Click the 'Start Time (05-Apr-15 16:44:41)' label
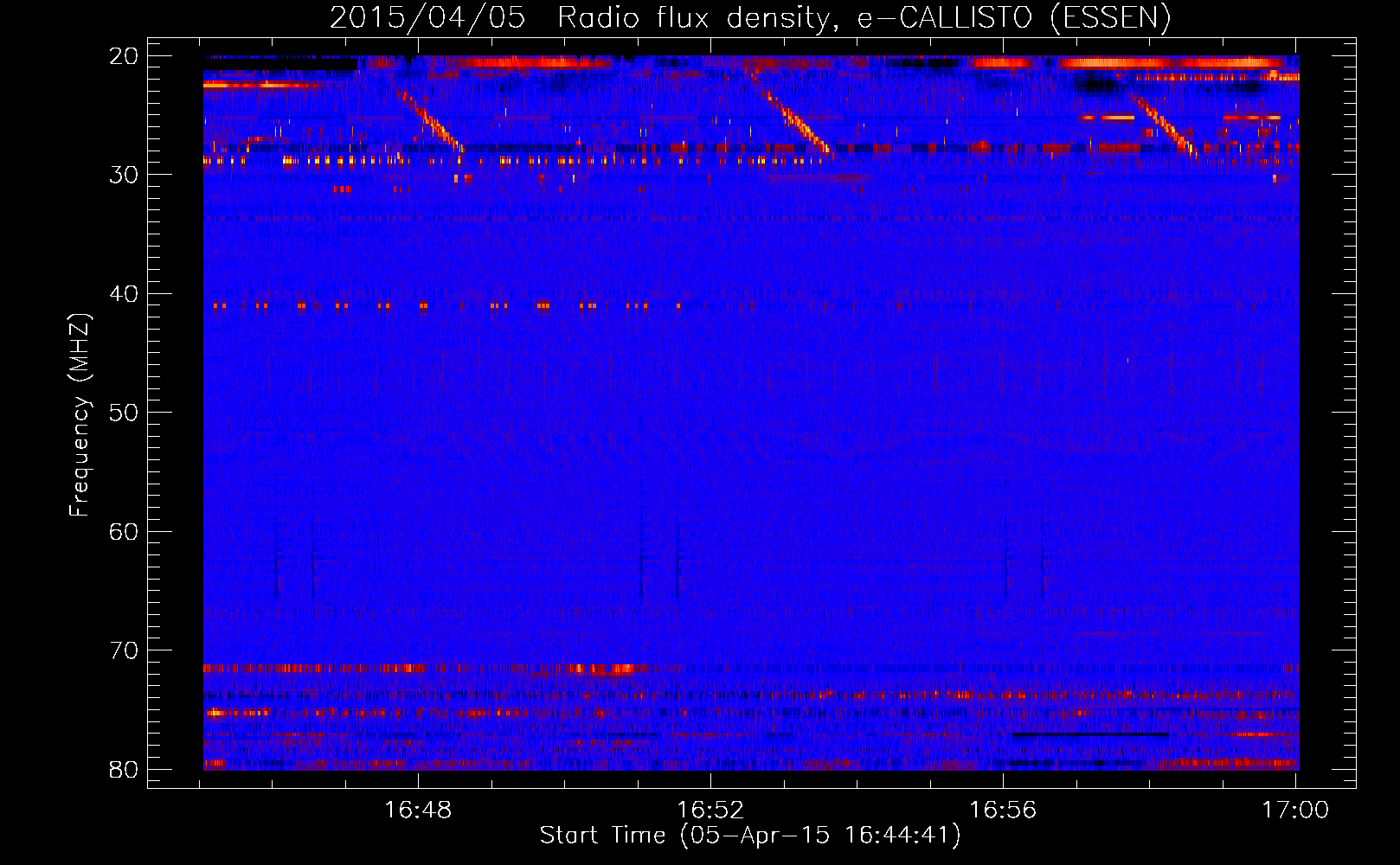The width and height of the screenshot is (1400, 865). point(750,836)
